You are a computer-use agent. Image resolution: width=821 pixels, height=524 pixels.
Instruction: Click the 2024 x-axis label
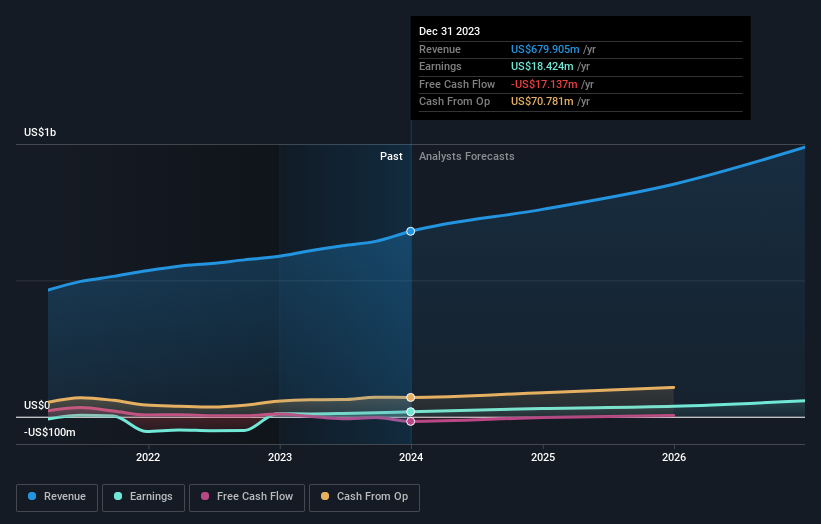coord(411,457)
